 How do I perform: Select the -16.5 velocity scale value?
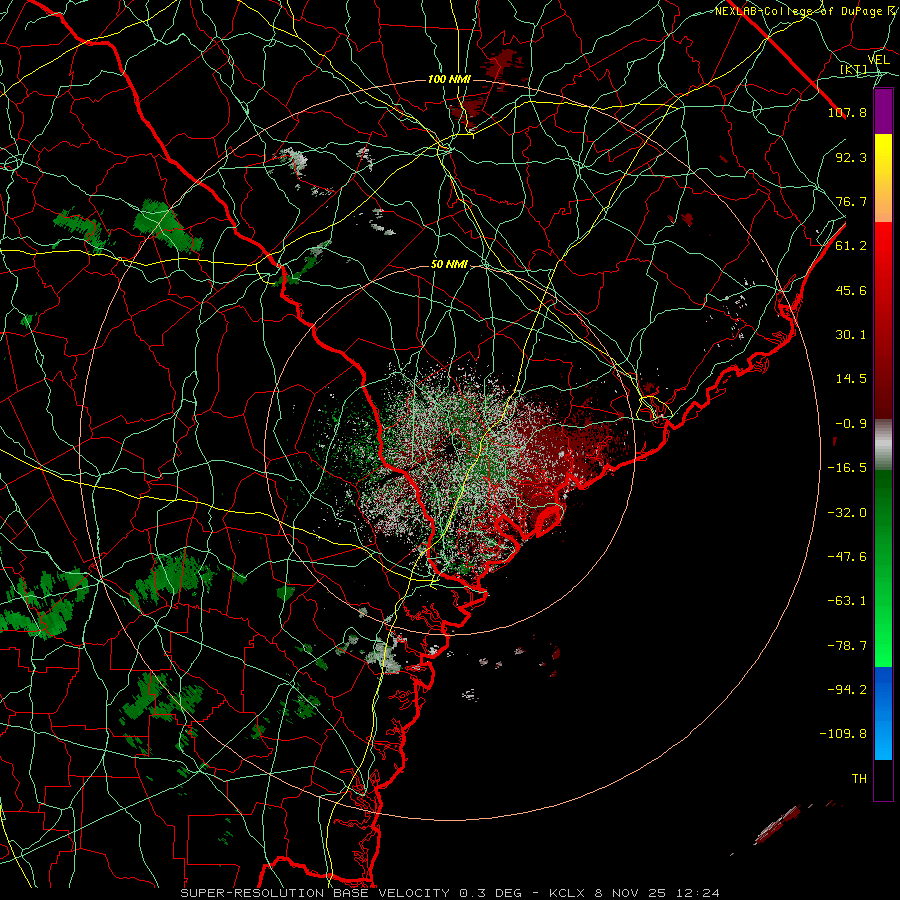(847, 468)
